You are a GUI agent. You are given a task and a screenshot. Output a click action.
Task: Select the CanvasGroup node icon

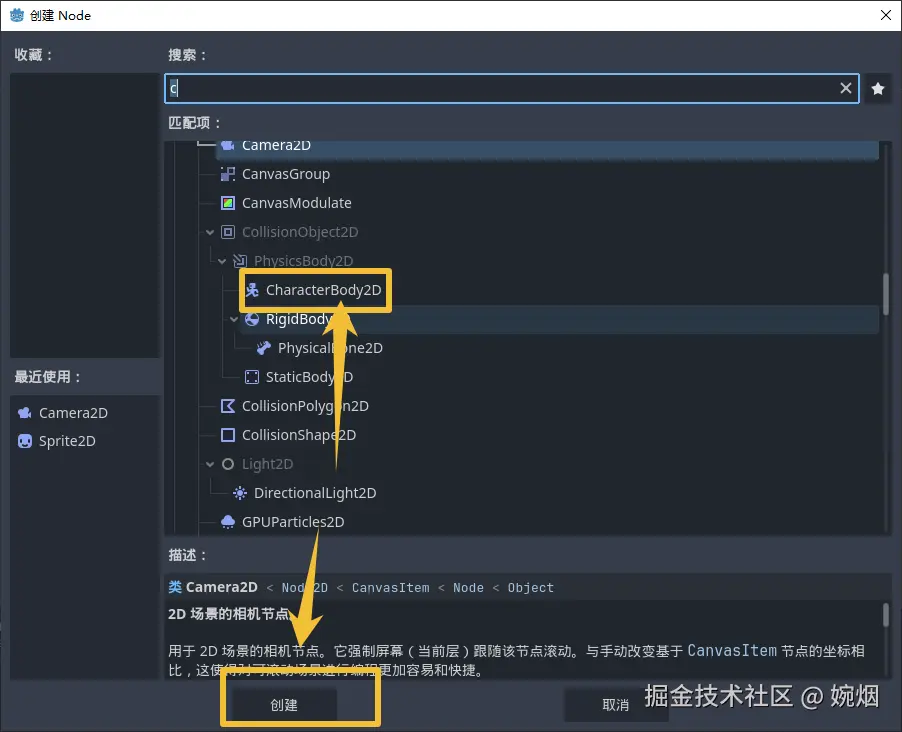[227, 174]
